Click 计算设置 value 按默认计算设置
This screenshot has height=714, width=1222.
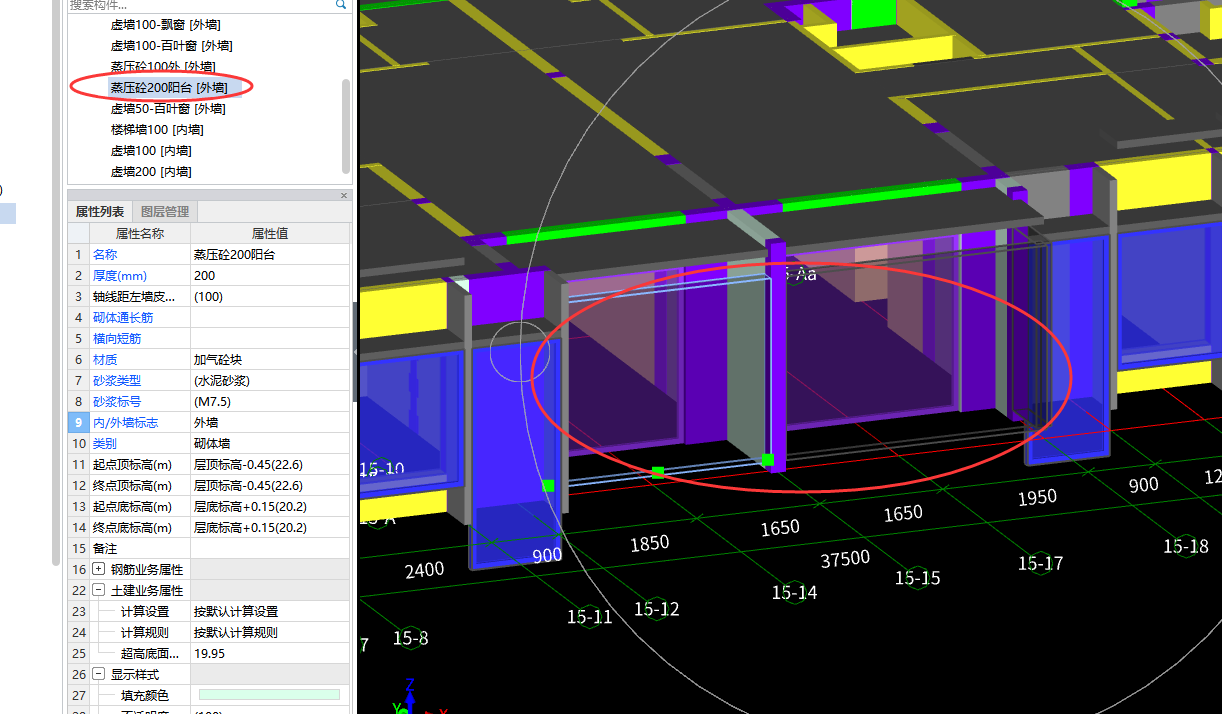pos(270,611)
